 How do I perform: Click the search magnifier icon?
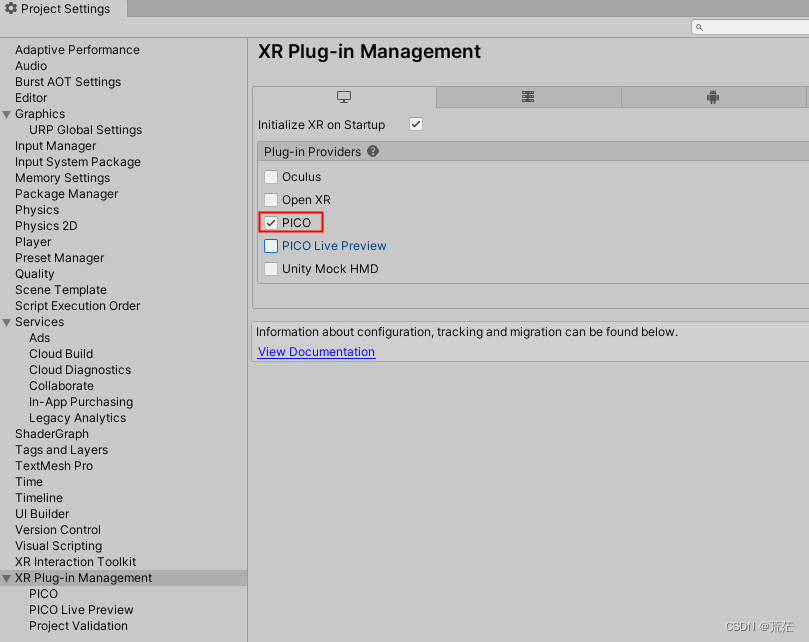699,27
